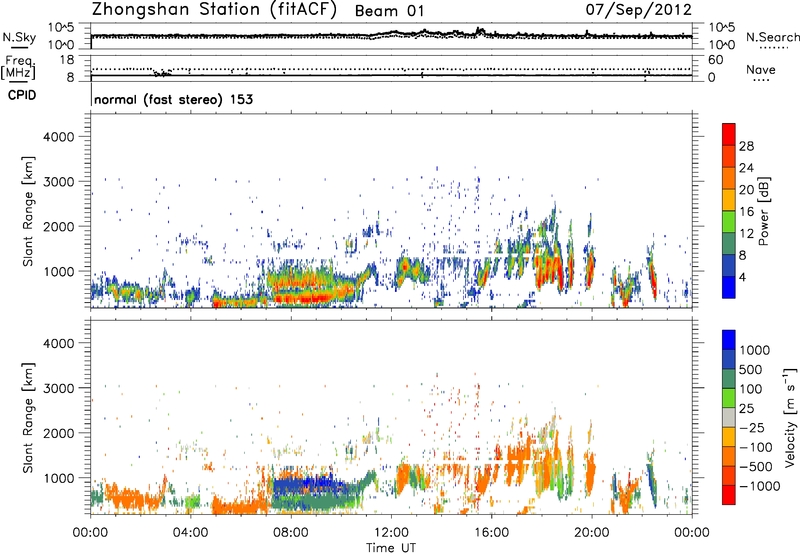Click the "4000" tick on the velocity panel
This screenshot has height=554, width=800.
tap(58, 343)
